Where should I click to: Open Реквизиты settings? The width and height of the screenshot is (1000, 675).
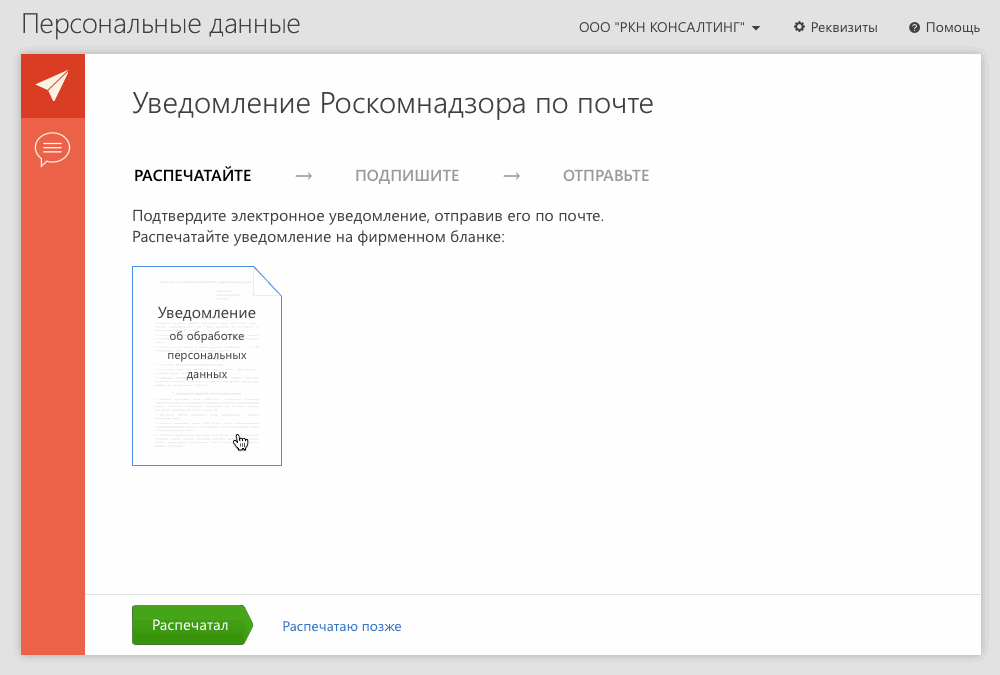point(835,27)
